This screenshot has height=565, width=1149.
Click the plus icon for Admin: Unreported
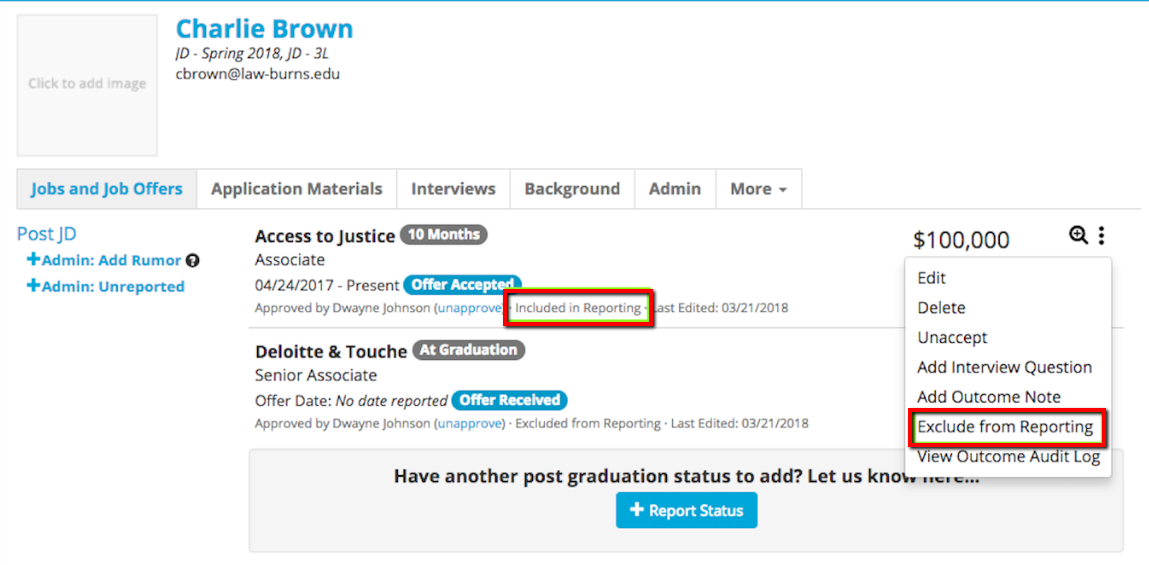(x=33, y=286)
